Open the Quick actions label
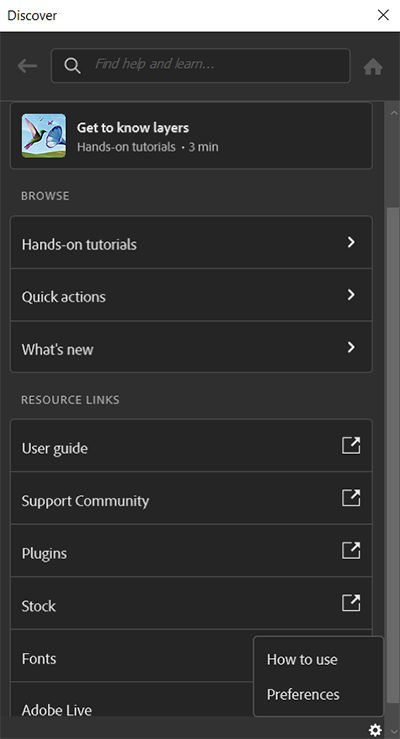 tap(64, 297)
